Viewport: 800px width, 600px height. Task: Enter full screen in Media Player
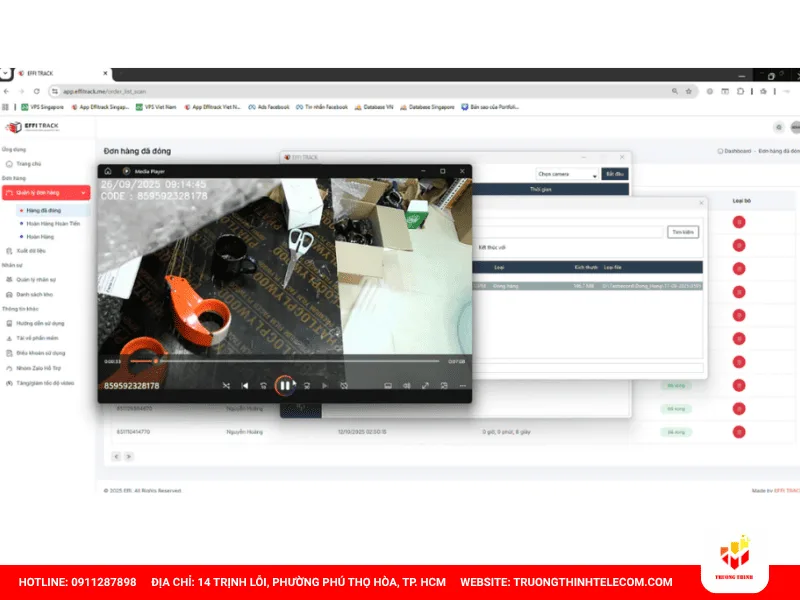point(425,386)
